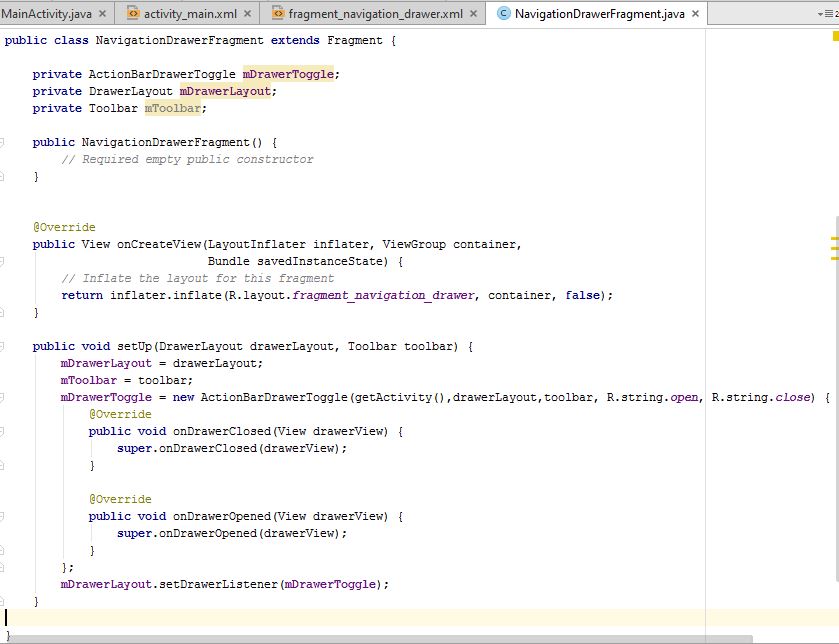
Task: Click the XML icon on fragment_navigation_drawer.xml tab
Action: (276, 14)
